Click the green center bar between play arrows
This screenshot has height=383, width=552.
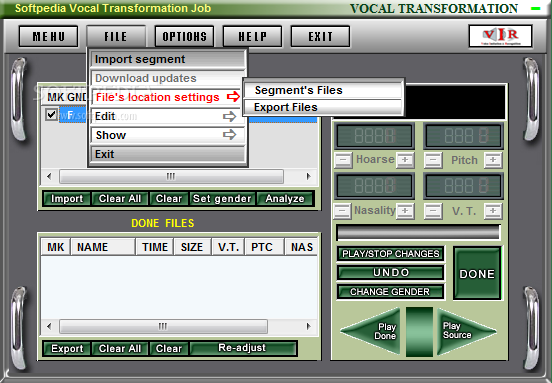419,332
